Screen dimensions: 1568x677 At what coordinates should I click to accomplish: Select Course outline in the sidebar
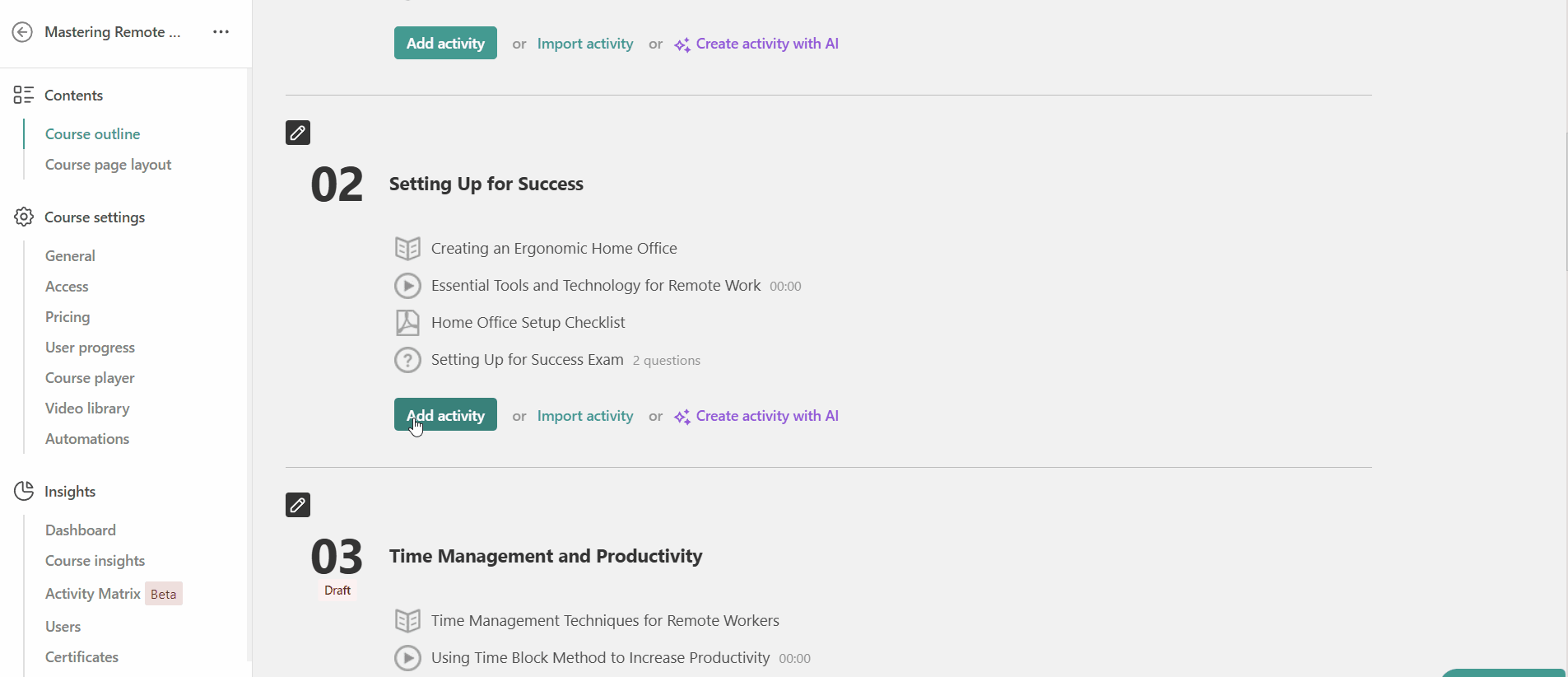click(92, 133)
